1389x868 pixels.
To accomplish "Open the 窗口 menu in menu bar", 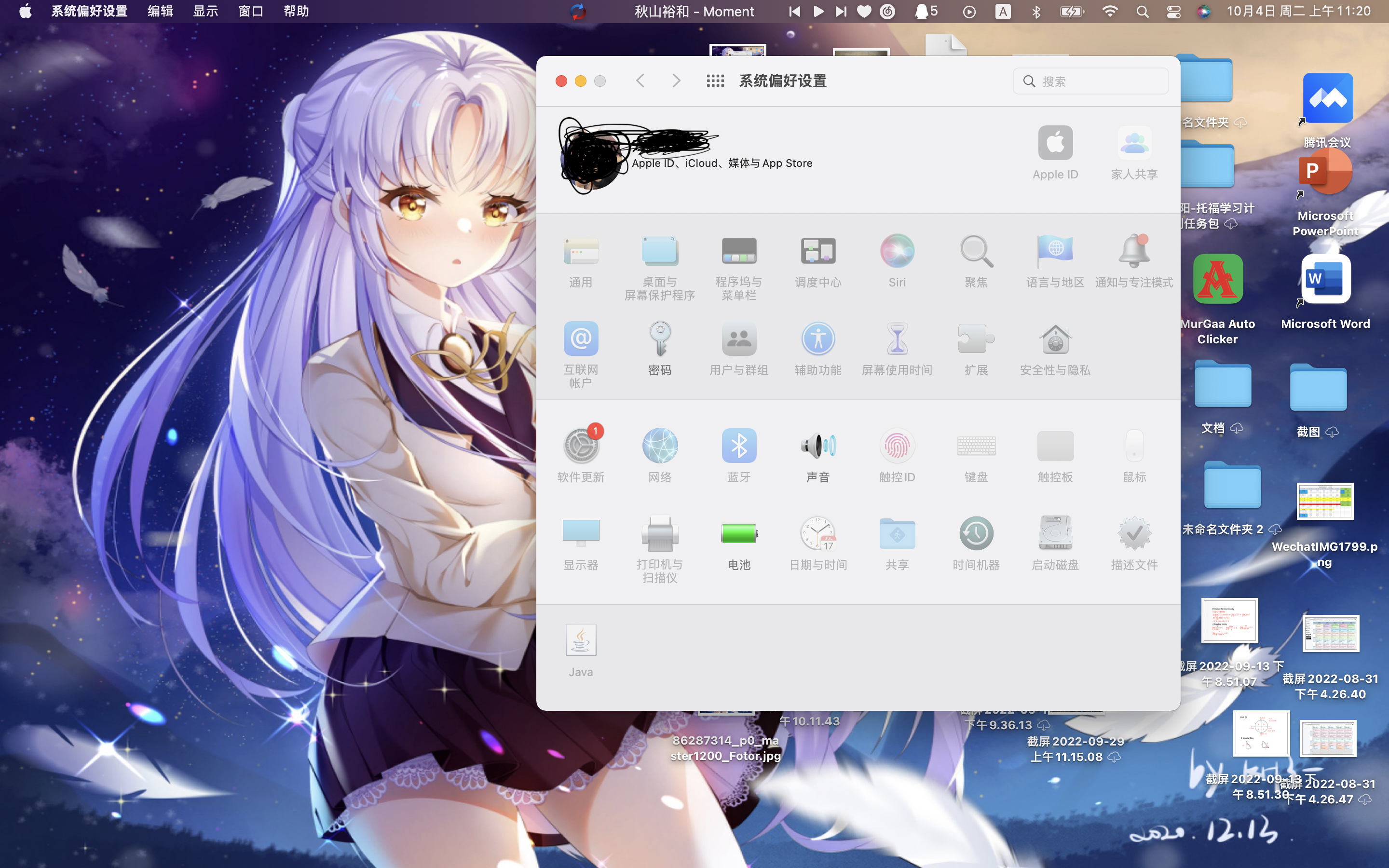I will (x=251, y=12).
